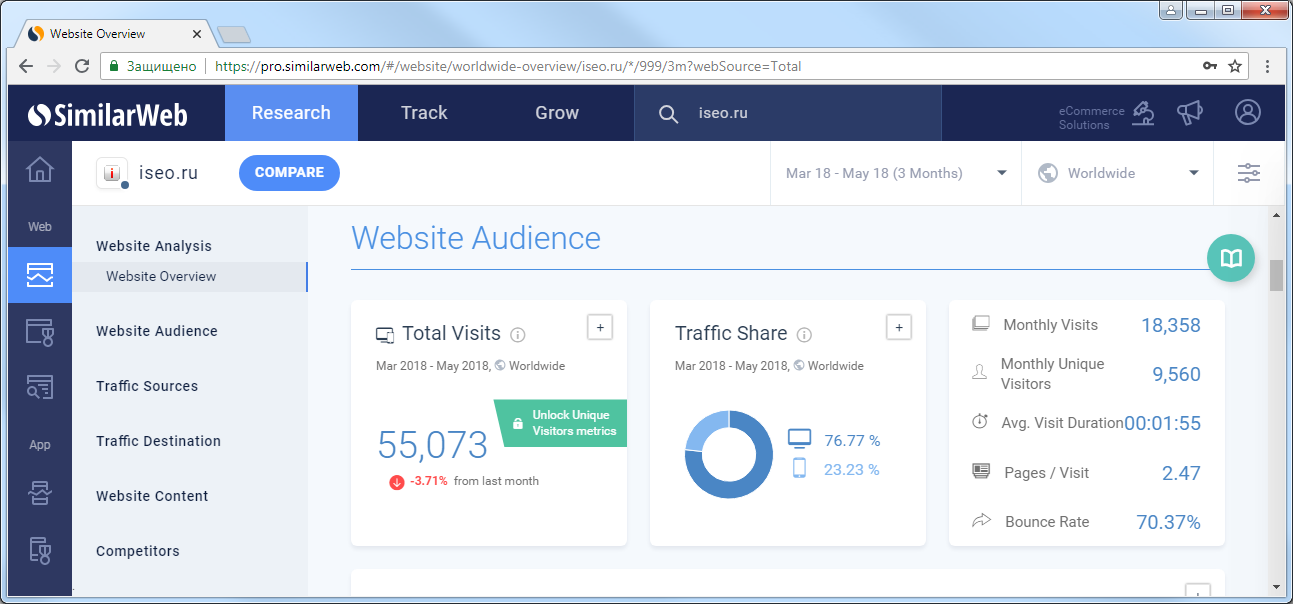Click the Pages / Visit value 2.47

[x=1181, y=473]
